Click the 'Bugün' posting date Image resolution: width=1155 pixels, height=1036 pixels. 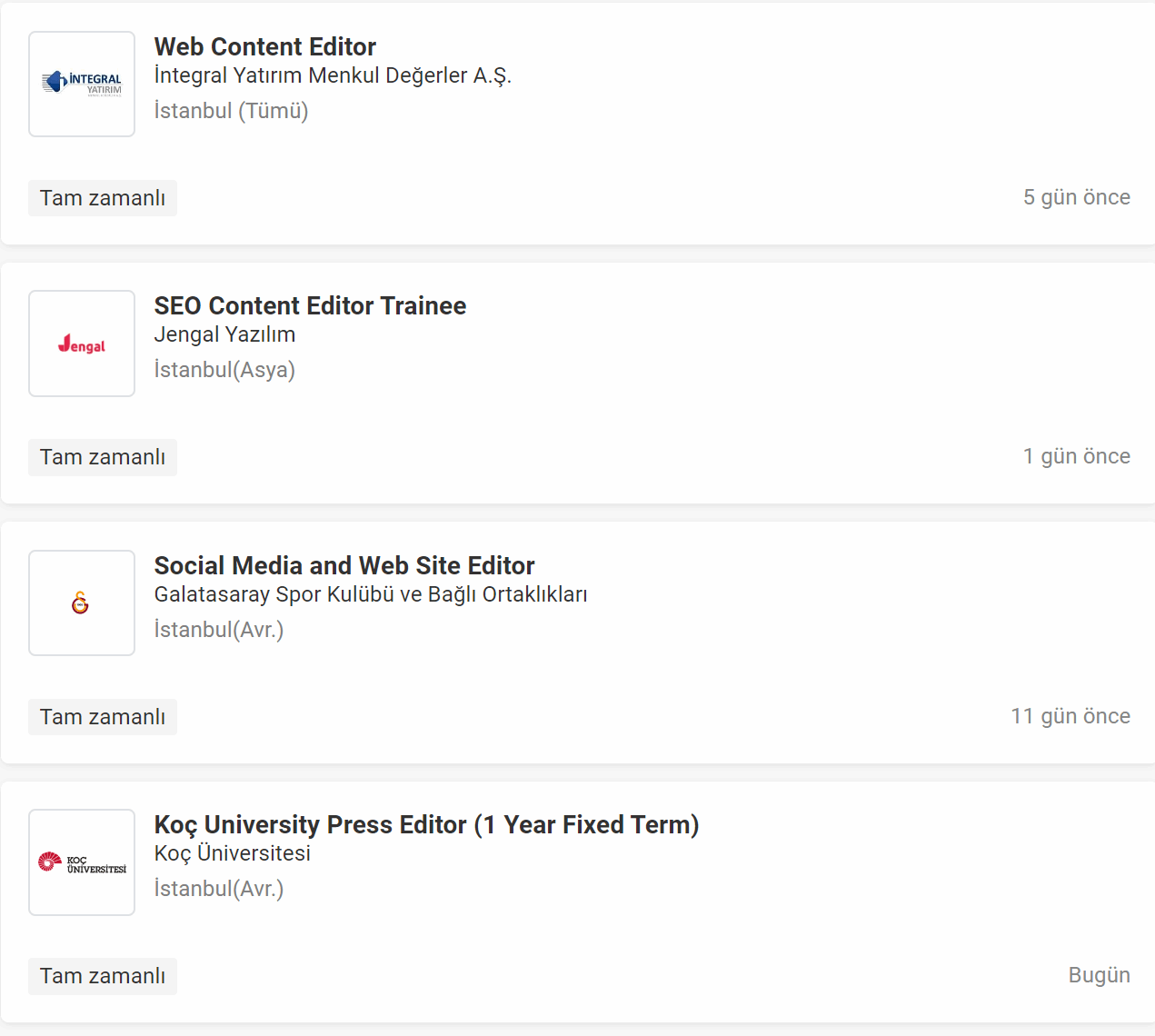pyautogui.click(x=1100, y=975)
